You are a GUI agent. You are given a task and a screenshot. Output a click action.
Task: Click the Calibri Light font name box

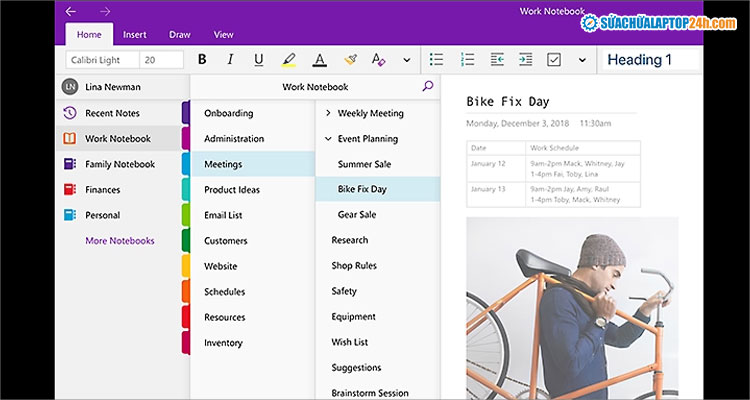102,60
